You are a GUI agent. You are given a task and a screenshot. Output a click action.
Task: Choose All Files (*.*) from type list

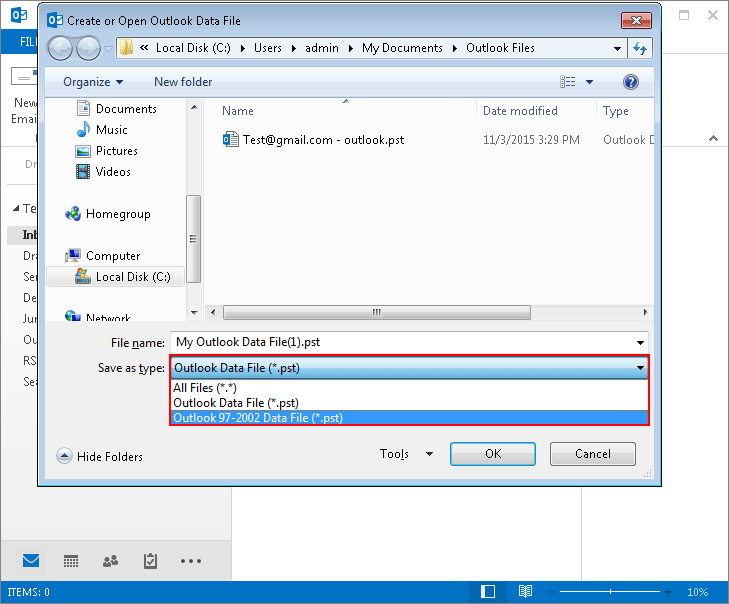409,388
